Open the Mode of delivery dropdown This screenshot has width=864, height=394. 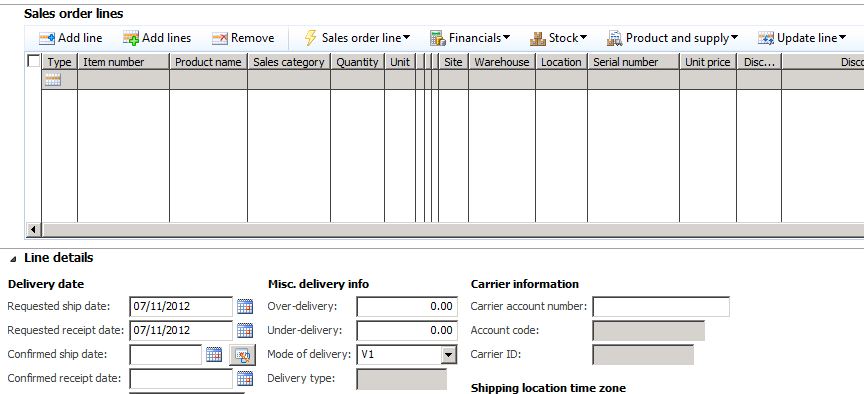(450, 355)
